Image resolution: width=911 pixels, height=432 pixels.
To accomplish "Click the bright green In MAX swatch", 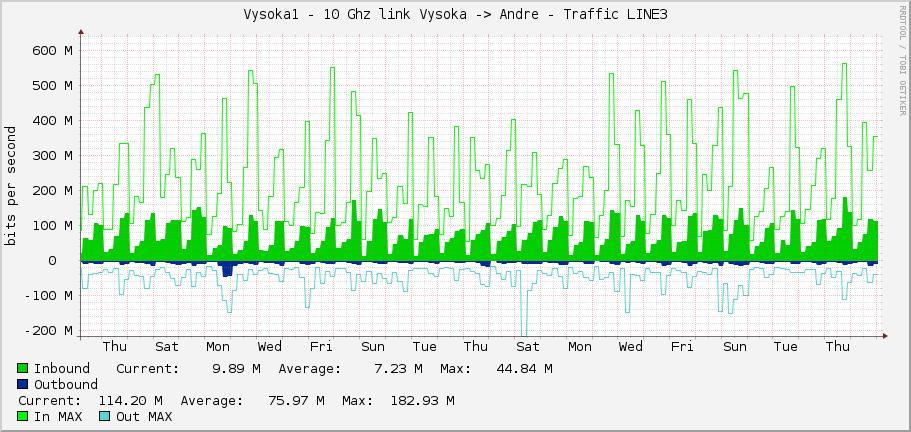I will point(23,416).
